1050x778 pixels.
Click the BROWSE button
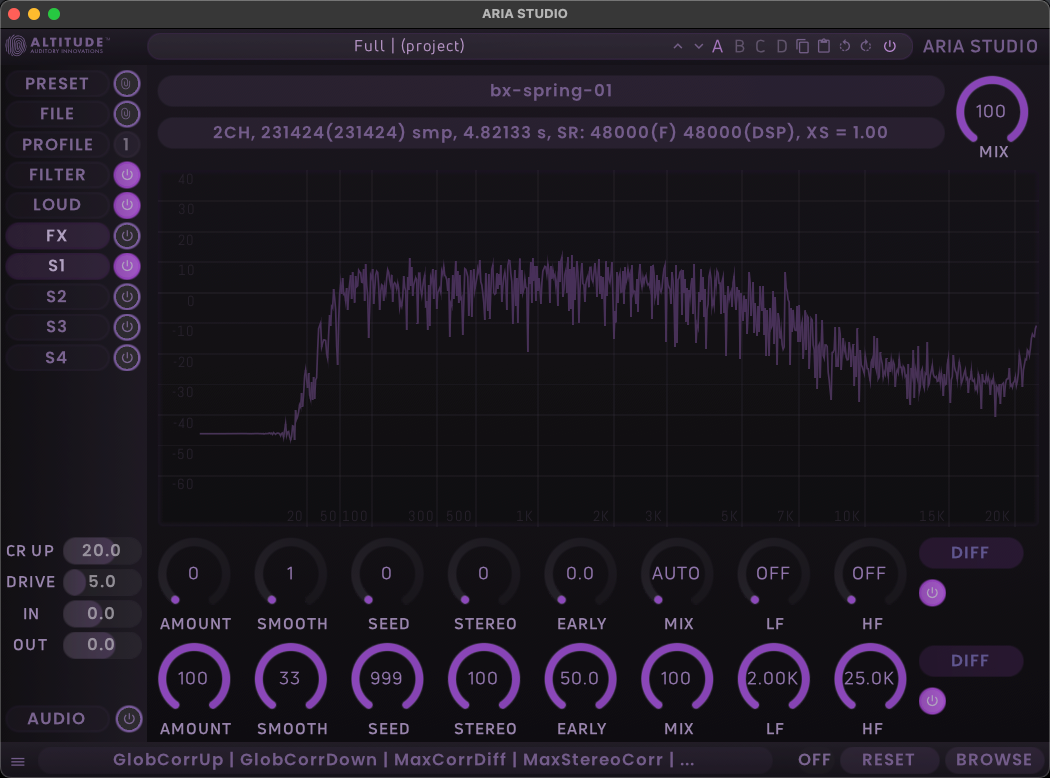993,760
